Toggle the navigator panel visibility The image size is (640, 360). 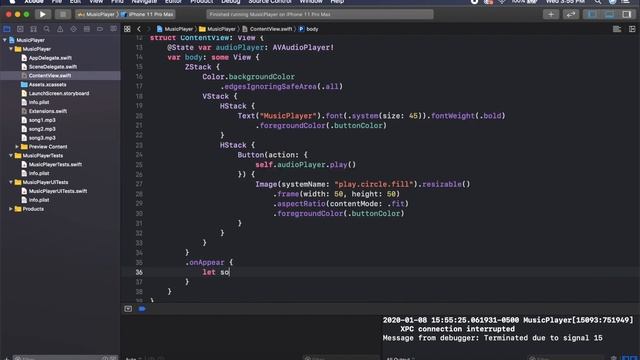coord(592,14)
